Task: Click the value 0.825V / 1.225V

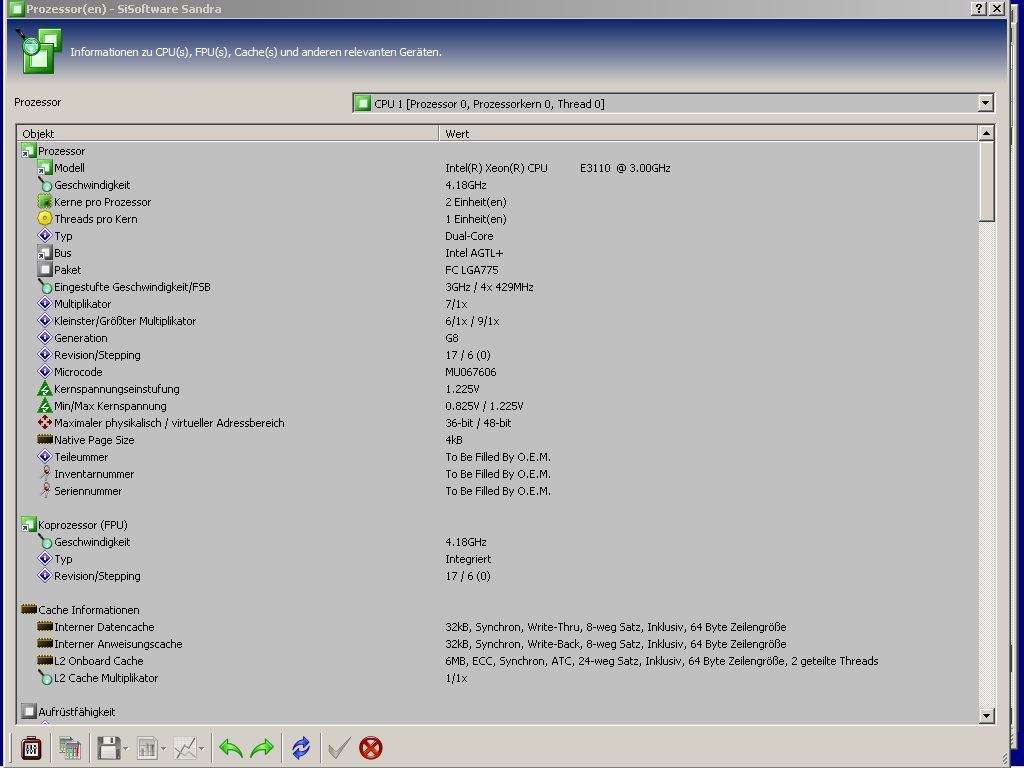Action: click(484, 406)
